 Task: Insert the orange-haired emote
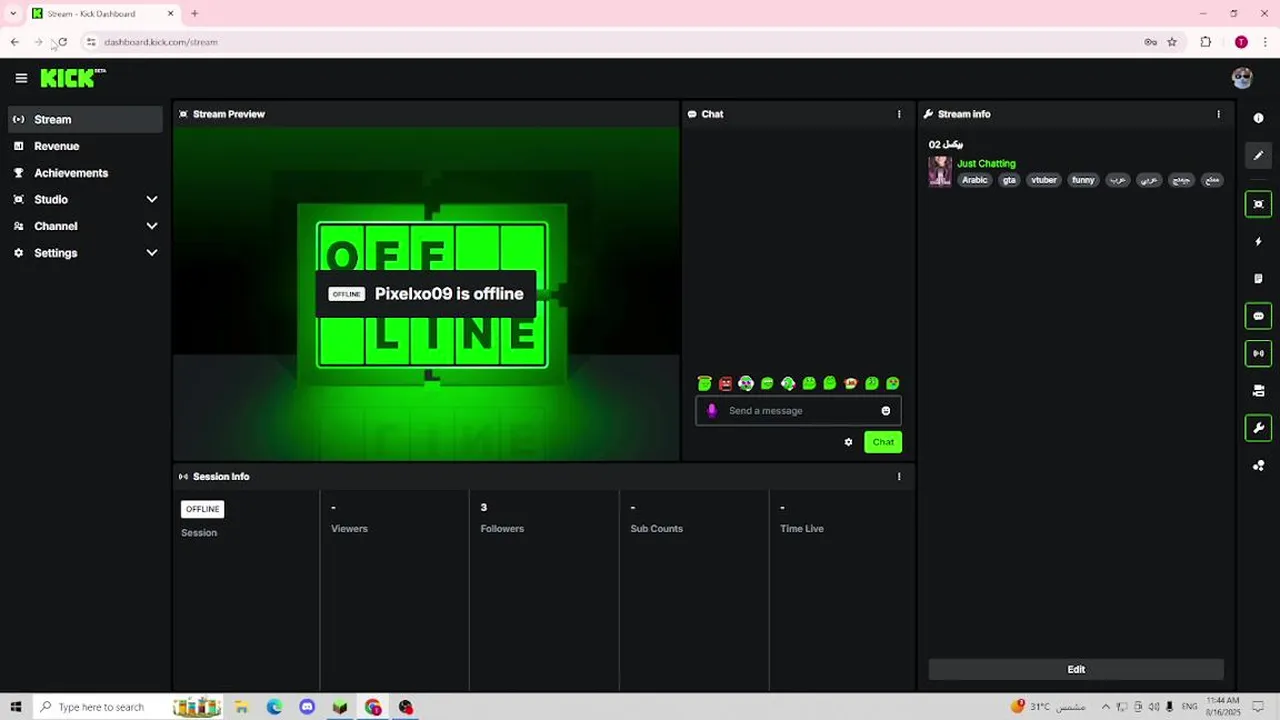click(x=851, y=383)
